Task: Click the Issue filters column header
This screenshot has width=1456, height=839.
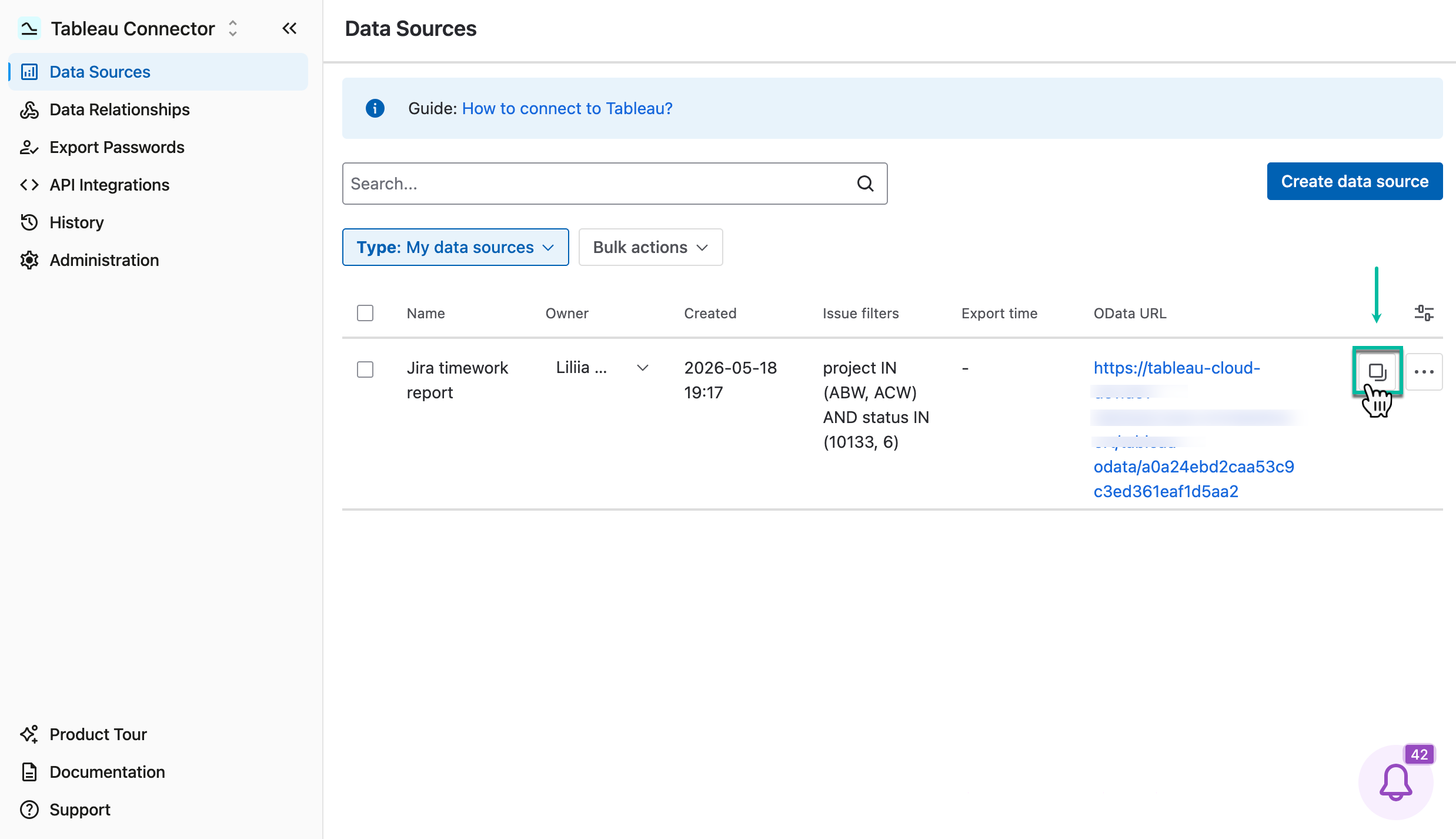Action: click(861, 313)
